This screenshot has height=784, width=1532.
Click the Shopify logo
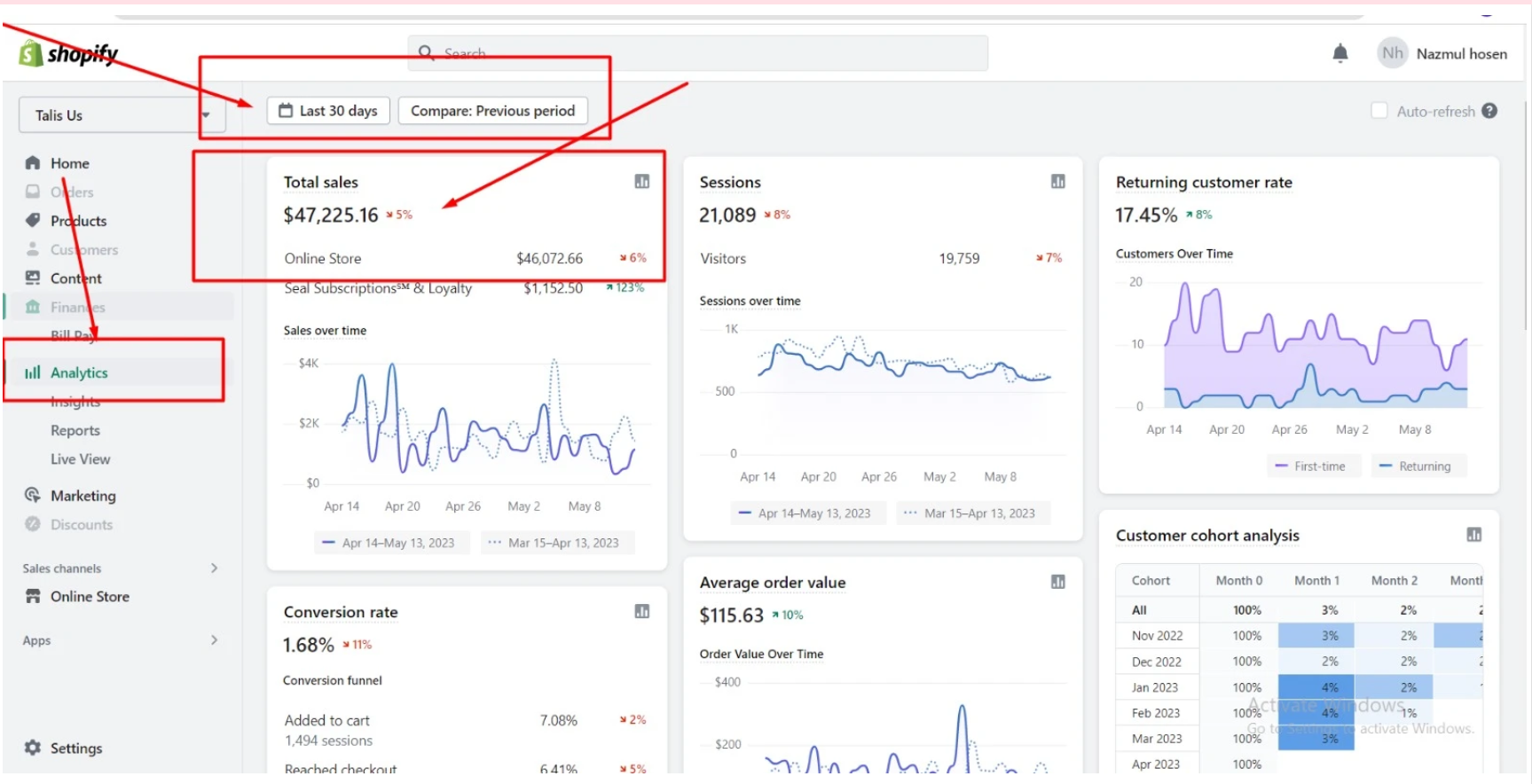click(x=68, y=54)
